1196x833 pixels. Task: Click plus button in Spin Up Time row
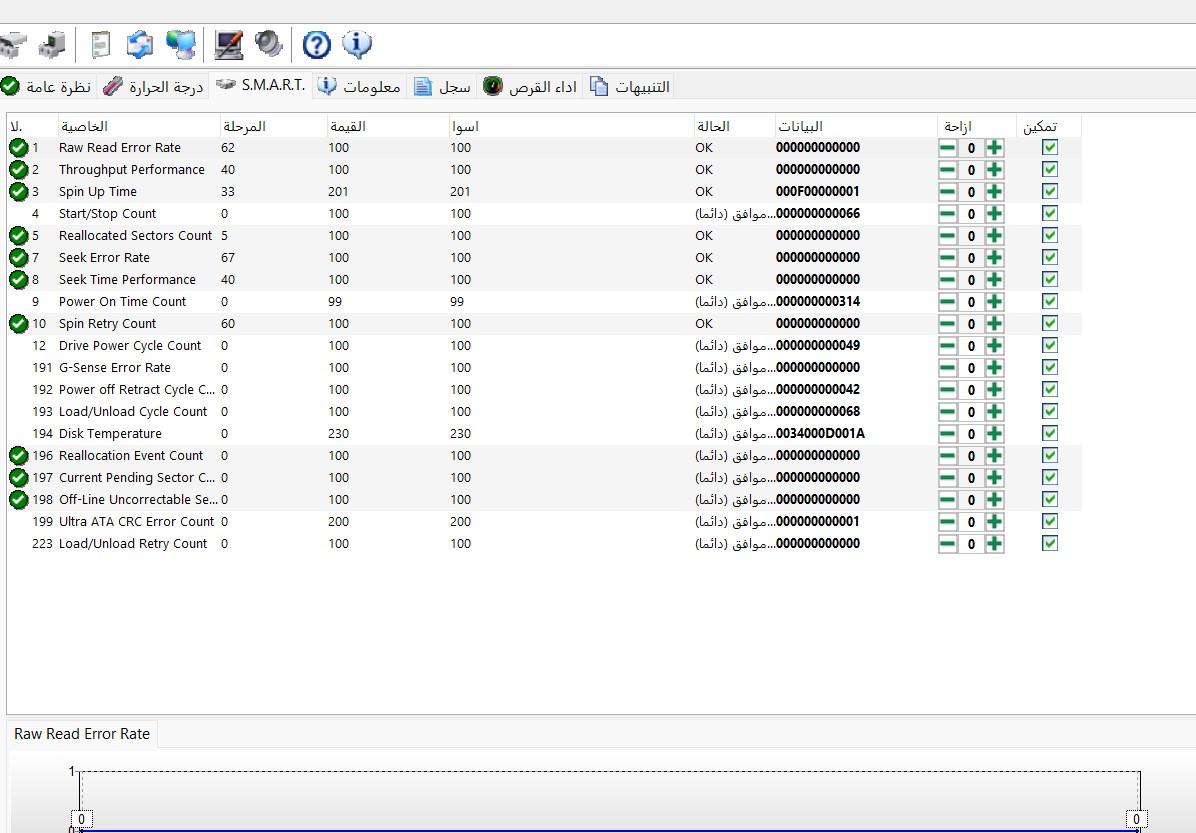(994, 191)
